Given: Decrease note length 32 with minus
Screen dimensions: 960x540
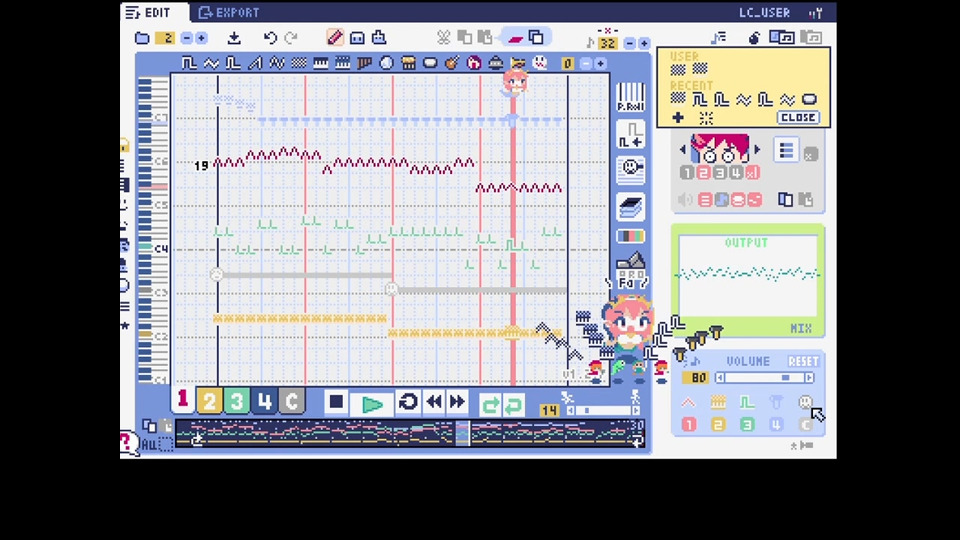Looking at the screenshot, I should pos(629,43).
